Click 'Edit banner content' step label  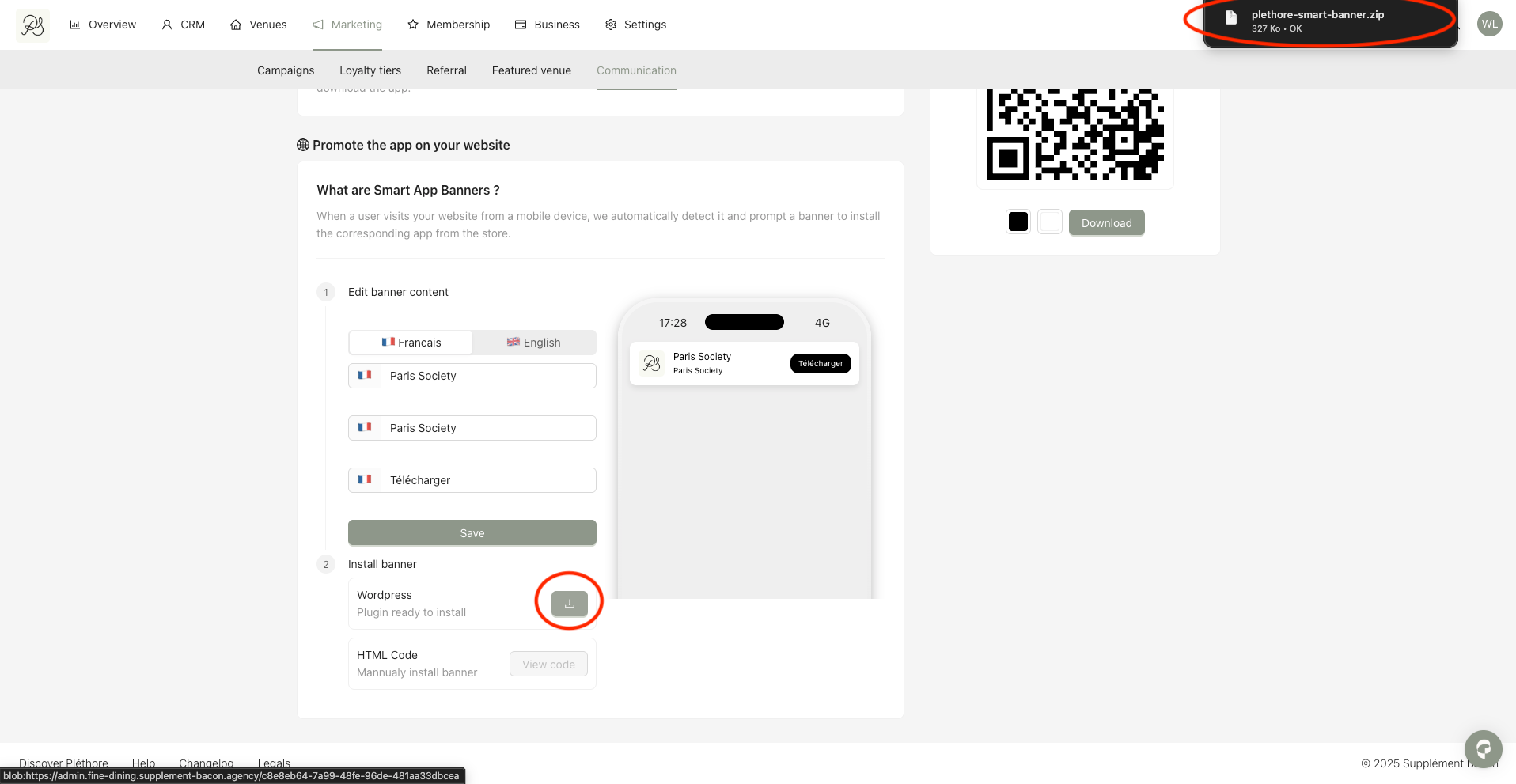coord(398,292)
